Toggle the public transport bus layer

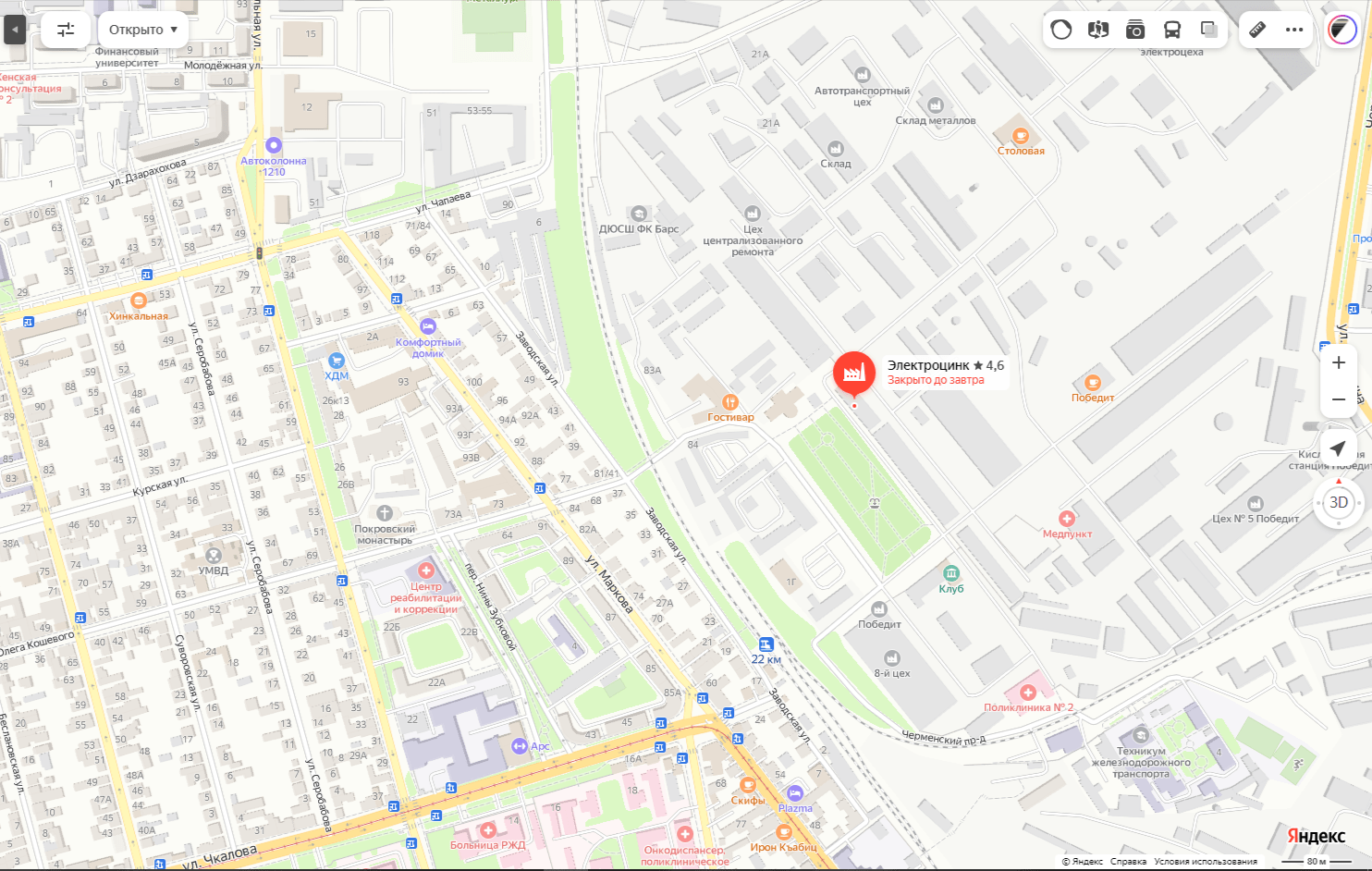click(x=1172, y=30)
